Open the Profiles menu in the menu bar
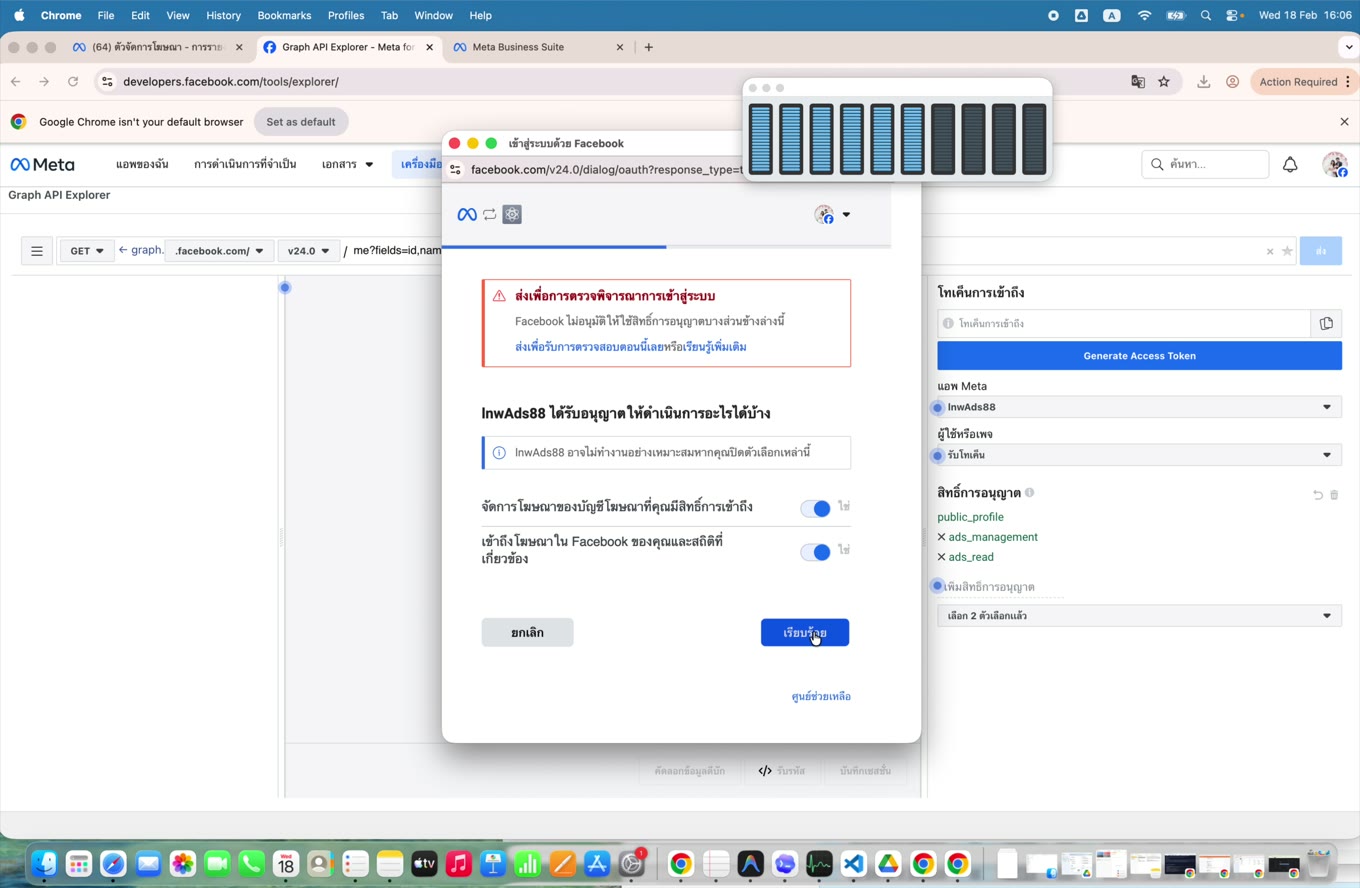The image size is (1360, 888). tap(346, 15)
